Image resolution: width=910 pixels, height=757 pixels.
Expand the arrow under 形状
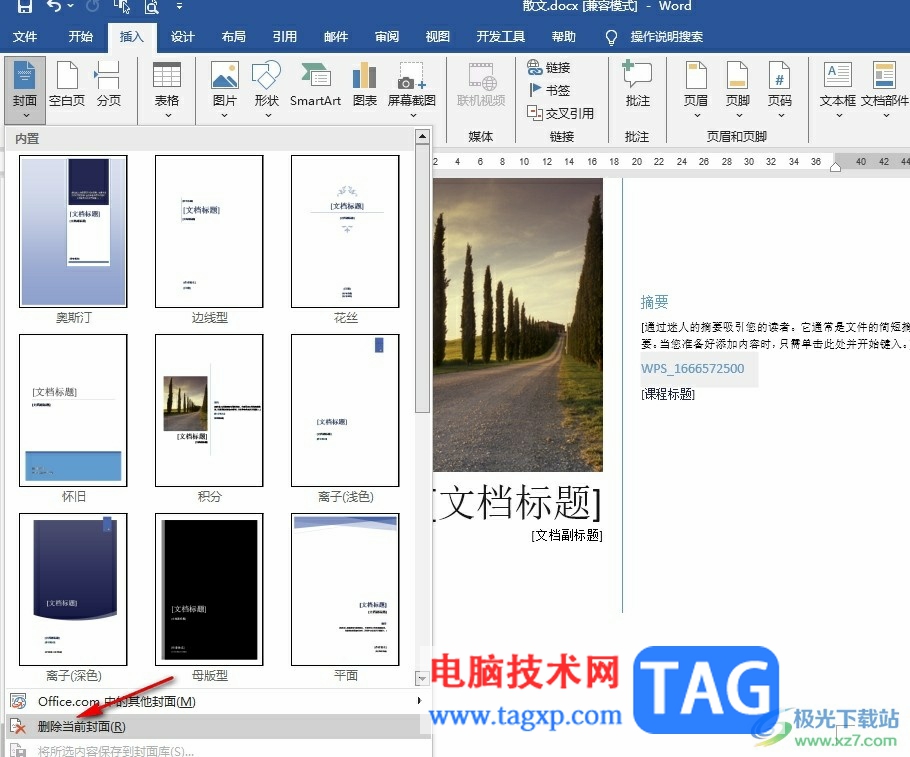click(268, 116)
